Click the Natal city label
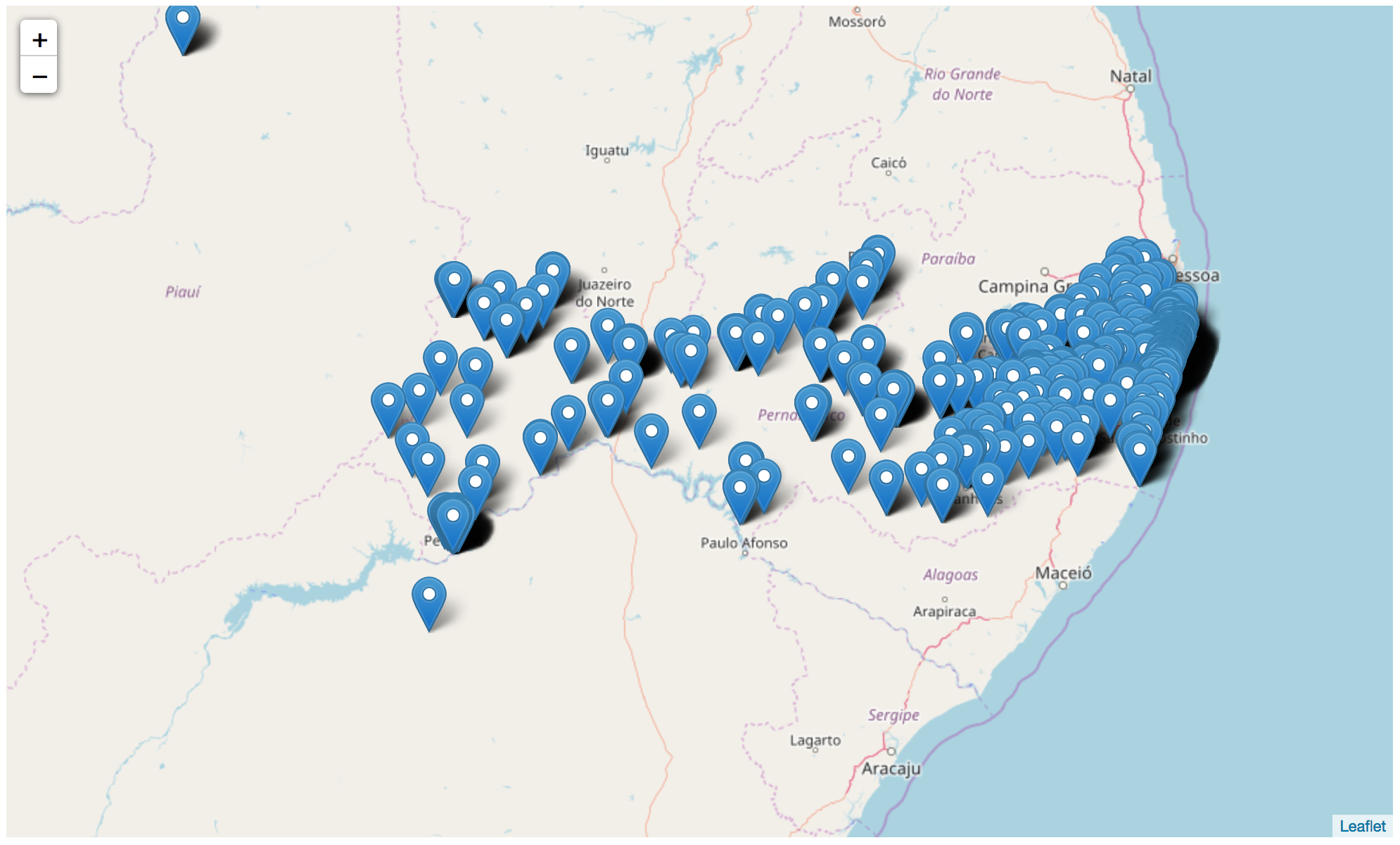 click(1131, 76)
